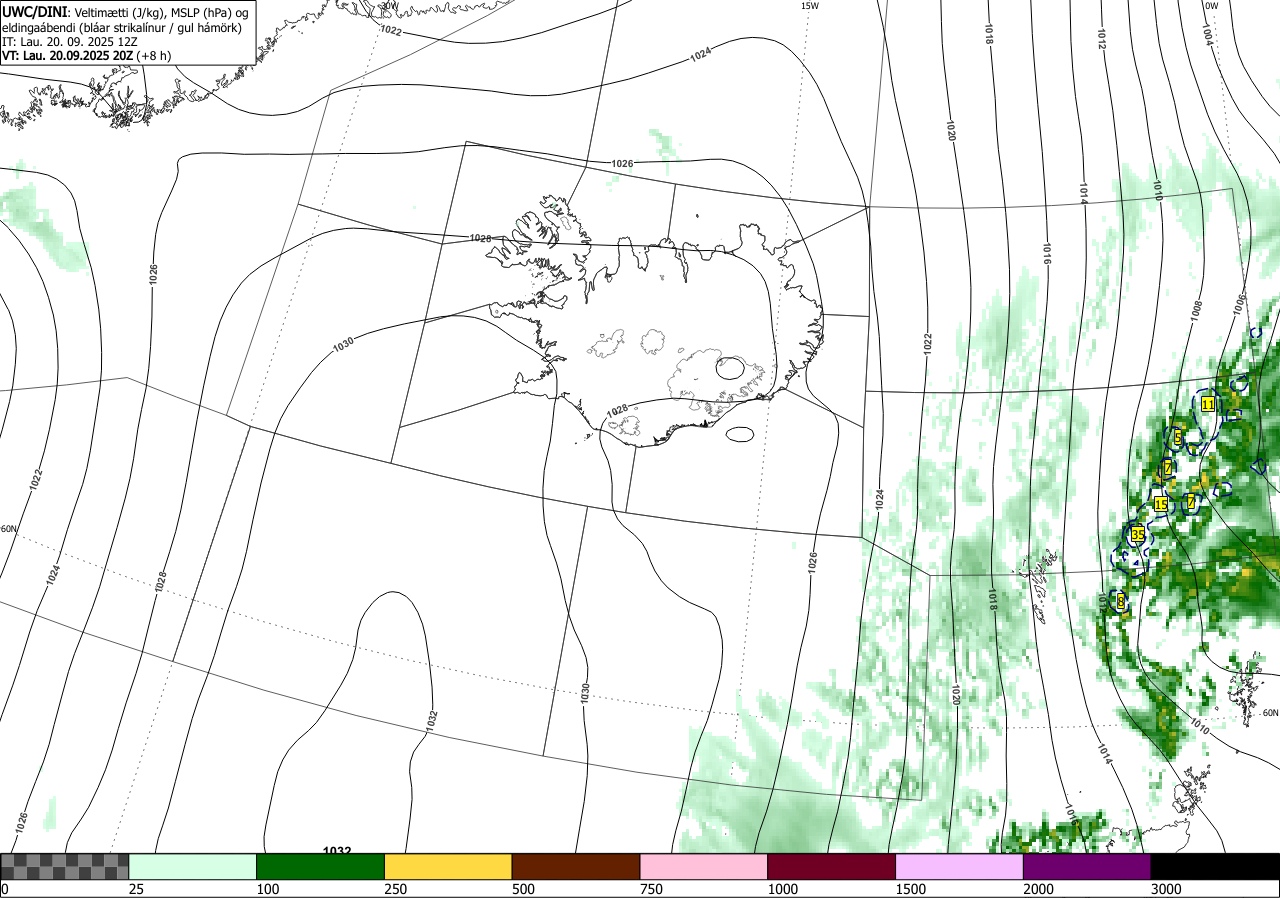Select the black above-3000 legend swatch
The height and width of the screenshot is (898, 1280).
pos(1215,866)
